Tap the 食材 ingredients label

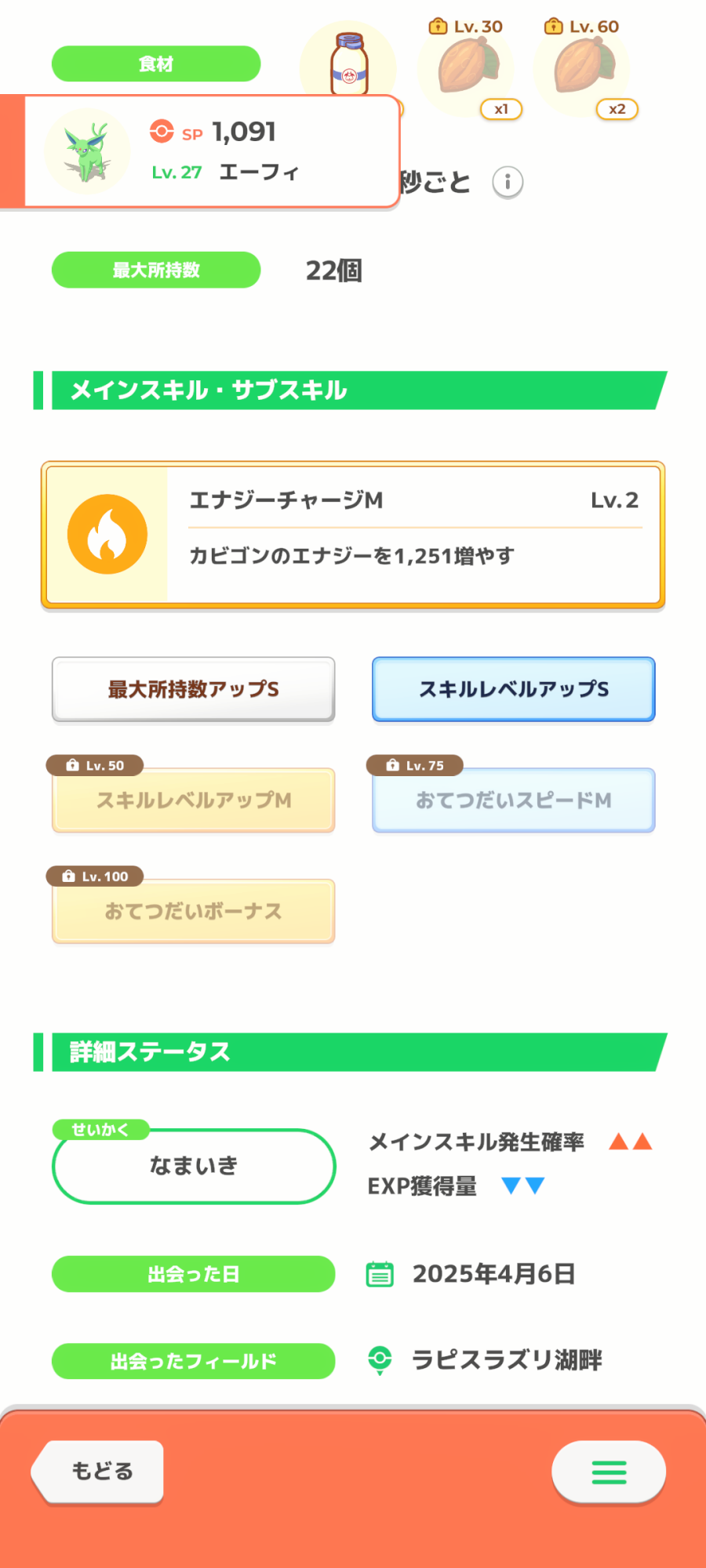[156, 64]
